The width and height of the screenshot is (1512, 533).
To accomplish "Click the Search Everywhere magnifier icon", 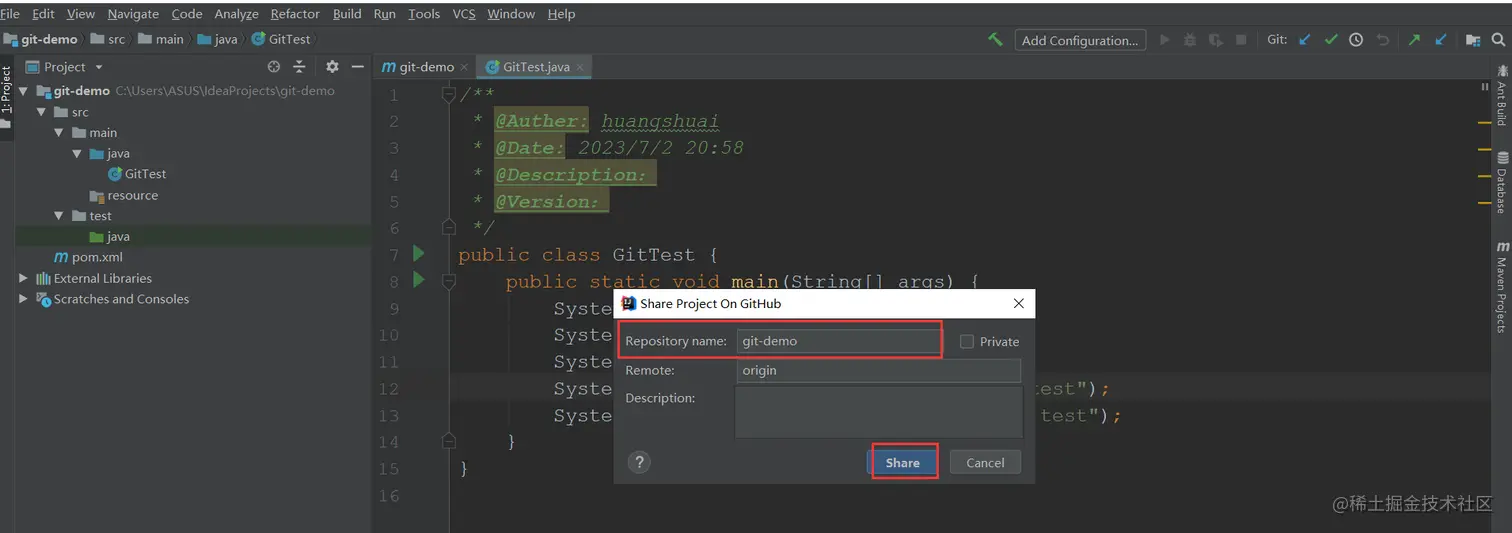I will coord(1499,40).
